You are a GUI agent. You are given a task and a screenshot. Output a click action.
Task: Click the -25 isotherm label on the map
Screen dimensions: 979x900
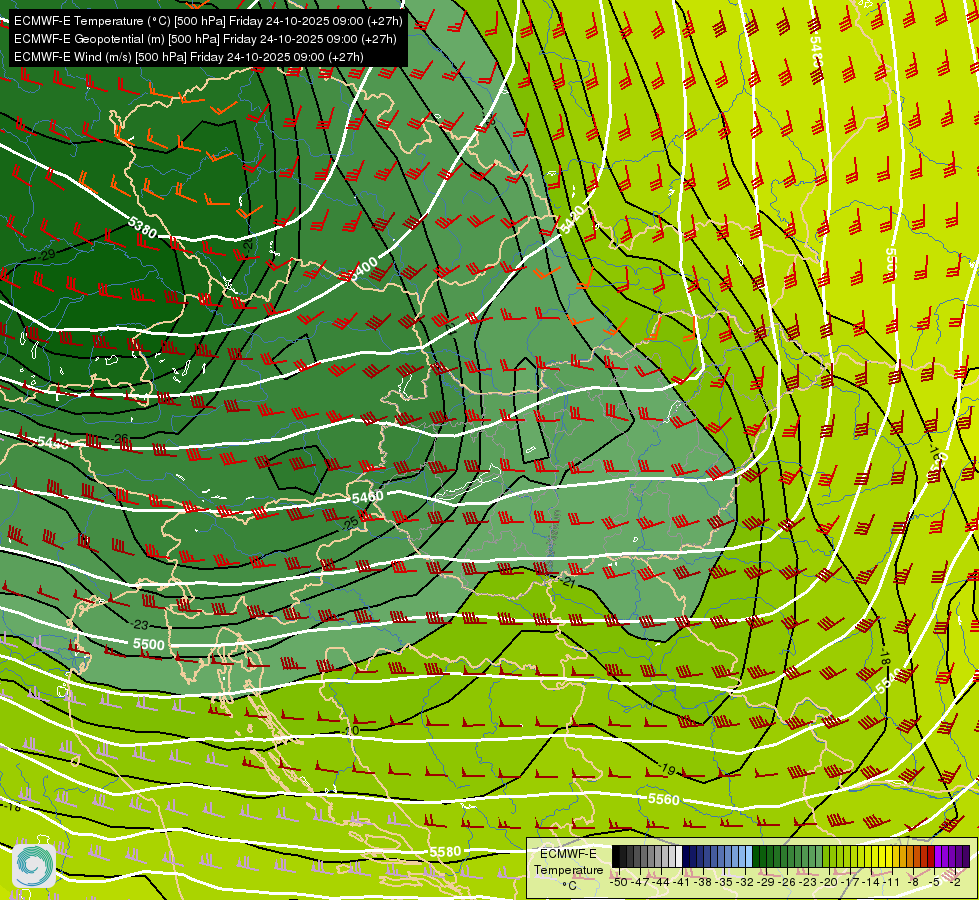351,522
